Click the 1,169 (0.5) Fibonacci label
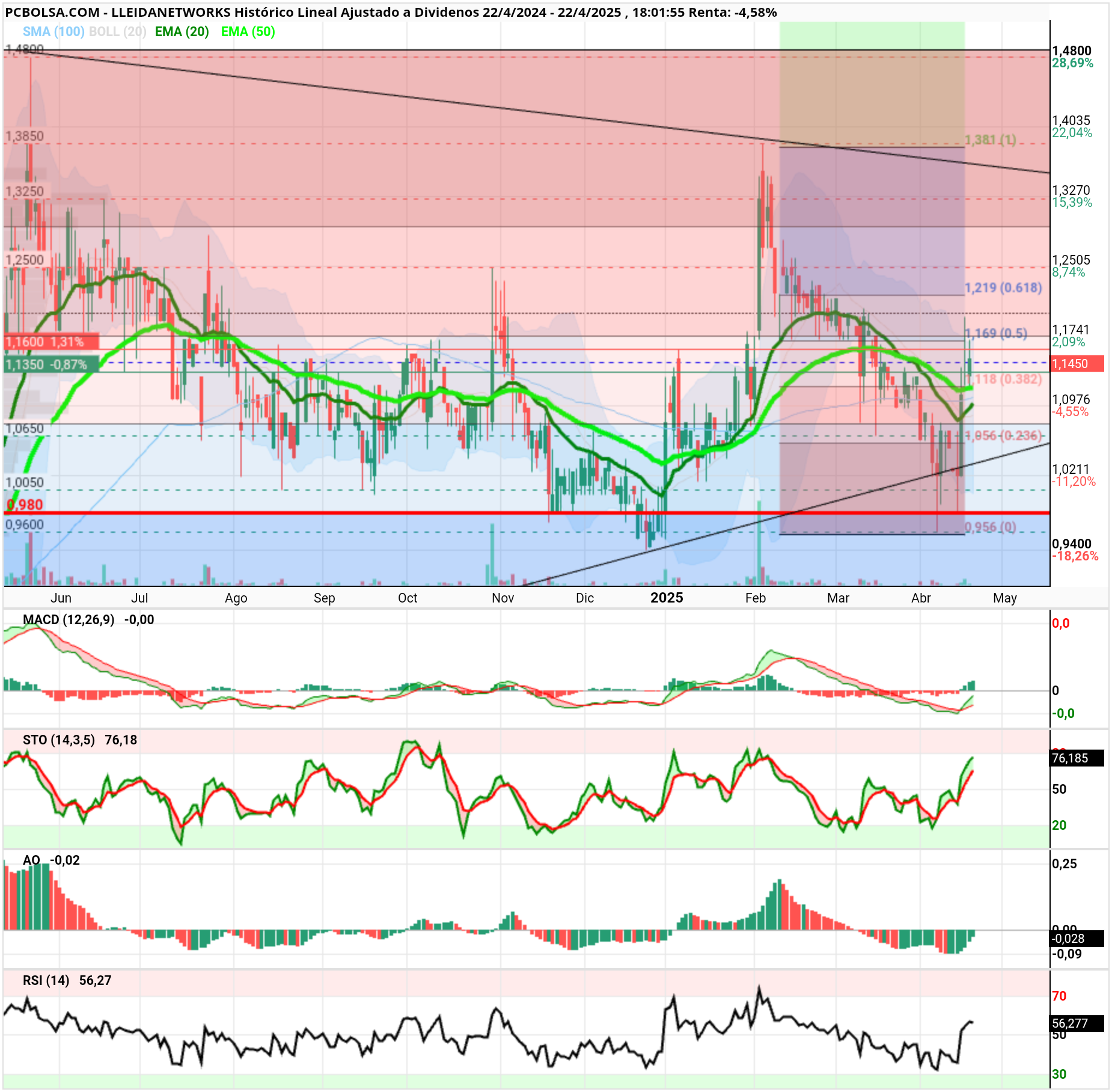This screenshot has width=1112, height=1092. pyautogui.click(x=997, y=333)
